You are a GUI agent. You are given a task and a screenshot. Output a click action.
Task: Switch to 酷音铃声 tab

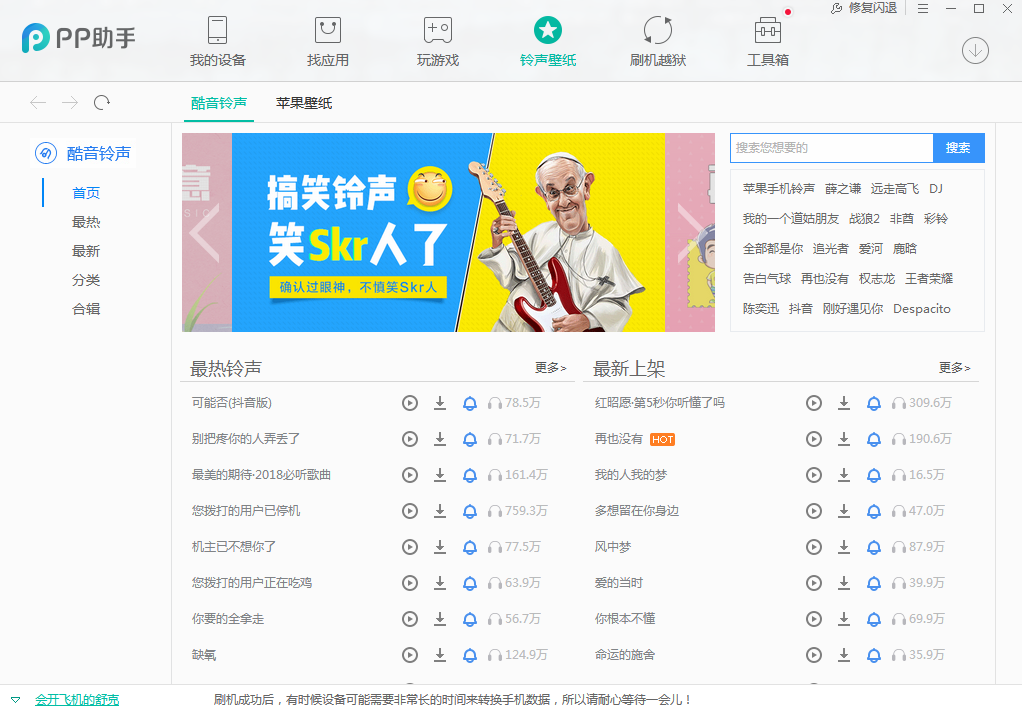tap(219, 103)
